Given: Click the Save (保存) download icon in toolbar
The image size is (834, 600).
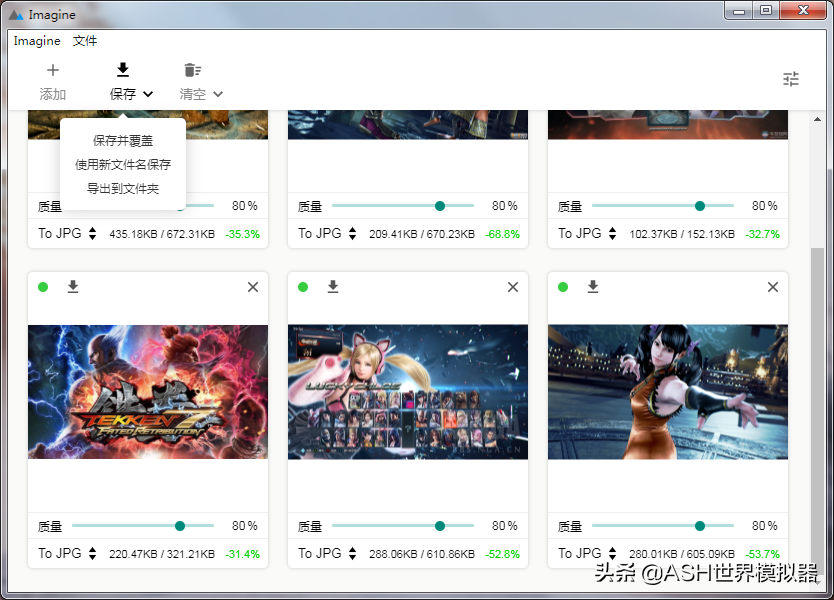Looking at the screenshot, I should [x=123, y=70].
